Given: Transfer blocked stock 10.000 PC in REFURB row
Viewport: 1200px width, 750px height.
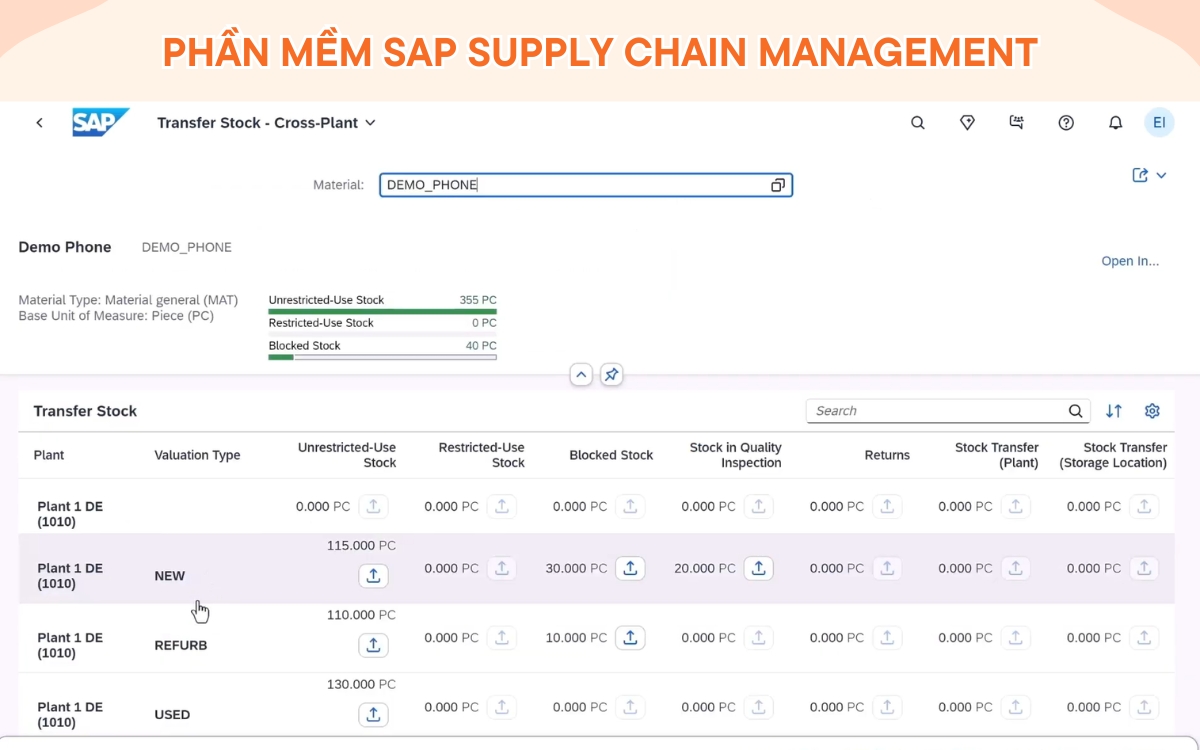Looking at the screenshot, I should pos(630,637).
